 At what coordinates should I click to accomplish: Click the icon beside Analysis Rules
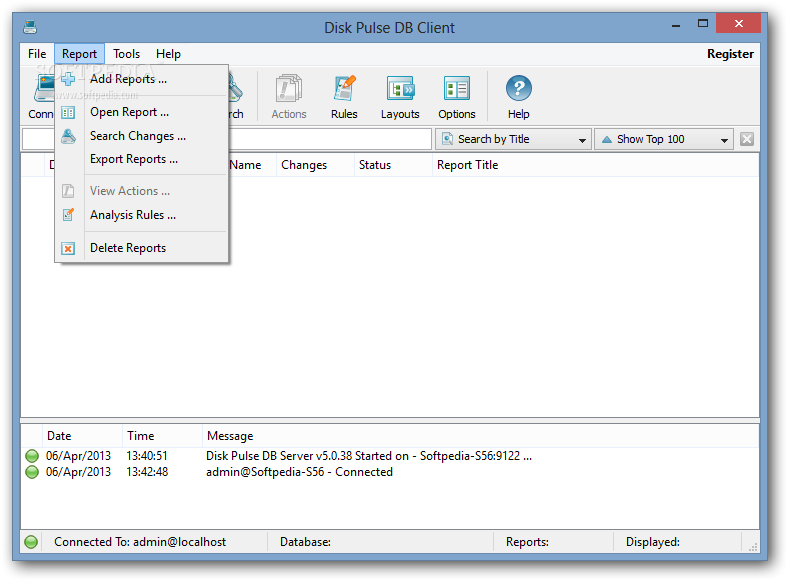click(68, 215)
